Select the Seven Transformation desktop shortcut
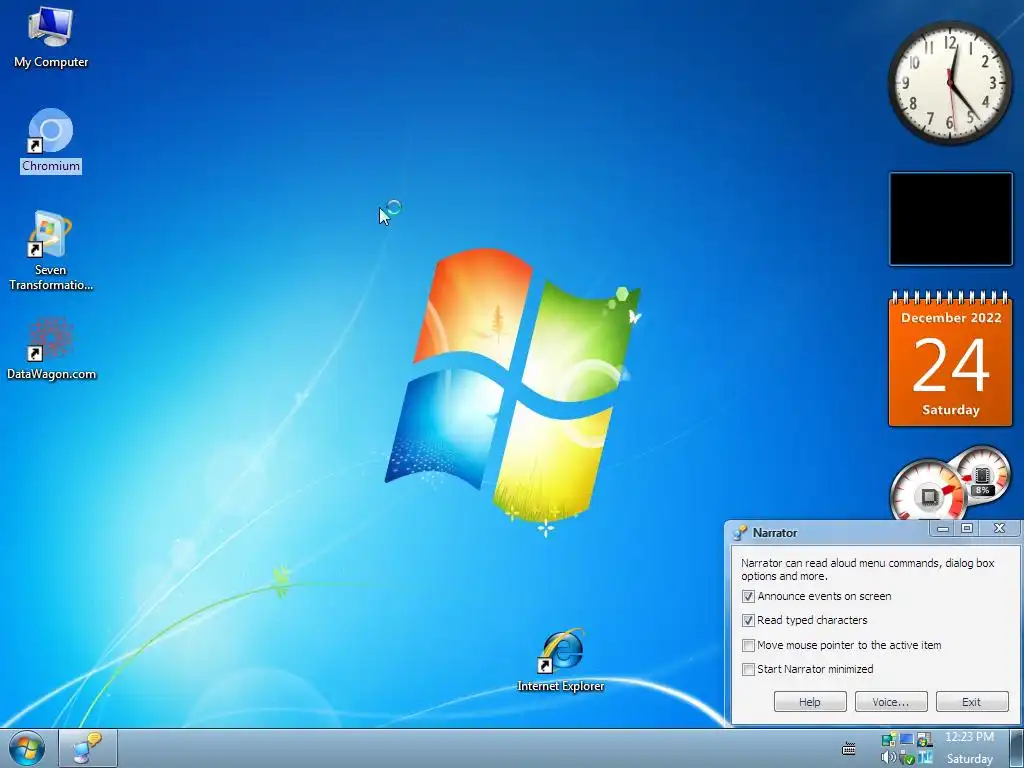Viewport: 1024px width, 768px height. pos(51,251)
